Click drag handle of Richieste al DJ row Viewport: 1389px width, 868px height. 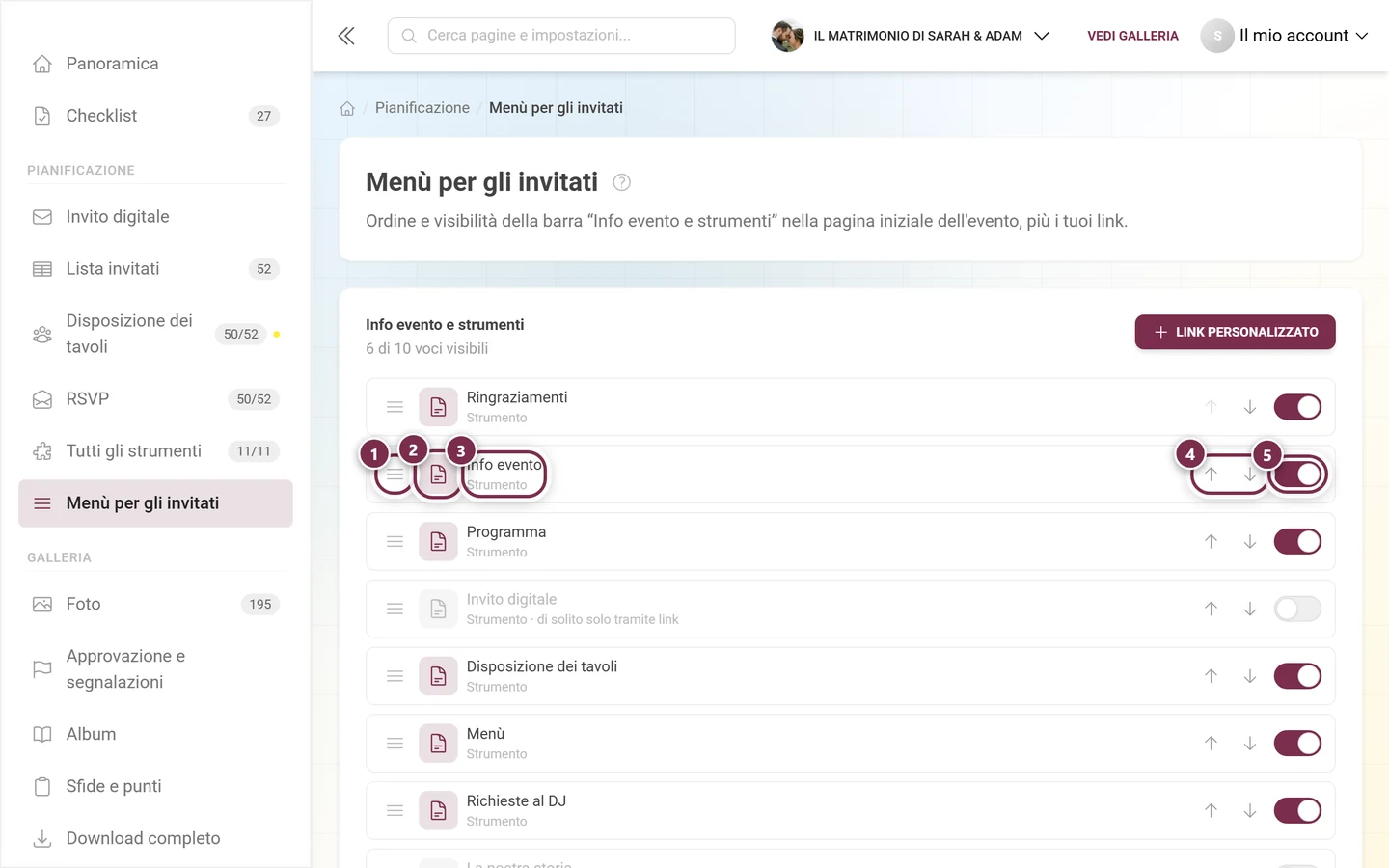pyautogui.click(x=395, y=811)
